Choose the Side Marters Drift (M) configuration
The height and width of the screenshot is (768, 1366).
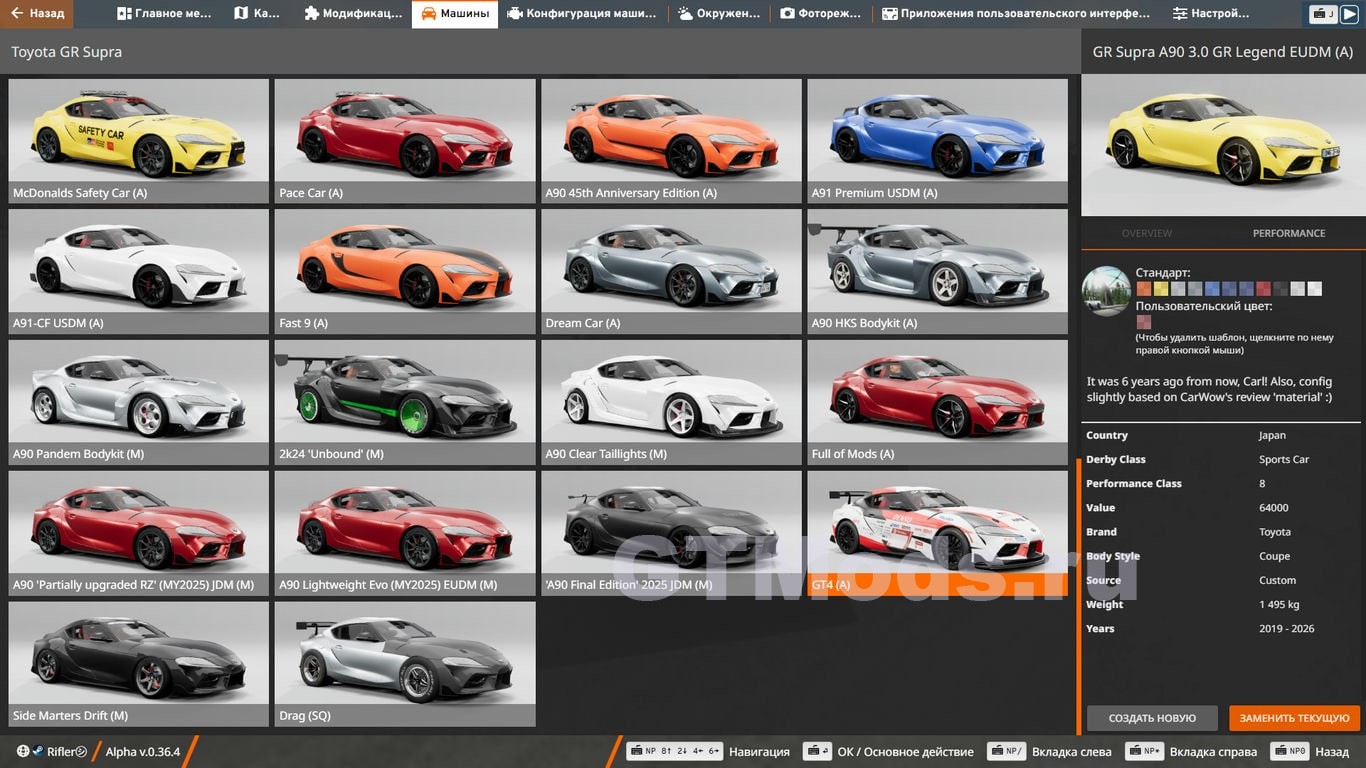coord(139,664)
